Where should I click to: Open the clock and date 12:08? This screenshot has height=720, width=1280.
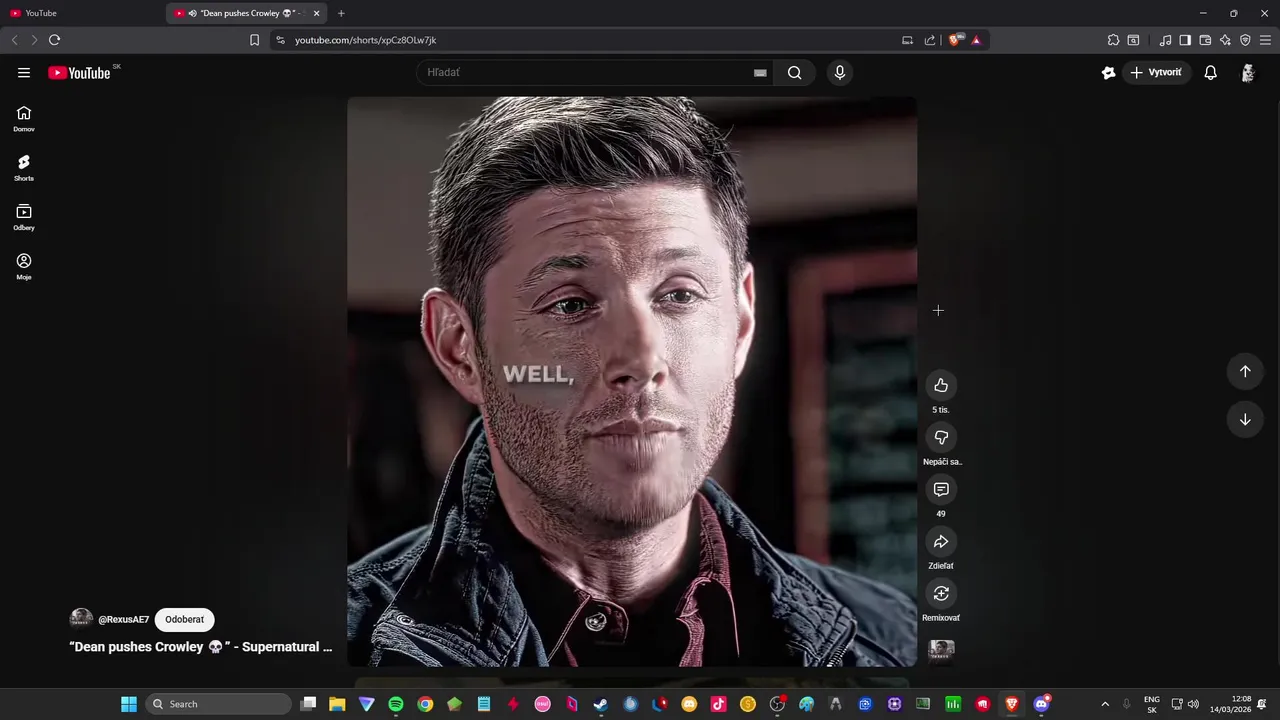pyautogui.click(x=1230, y=704)
